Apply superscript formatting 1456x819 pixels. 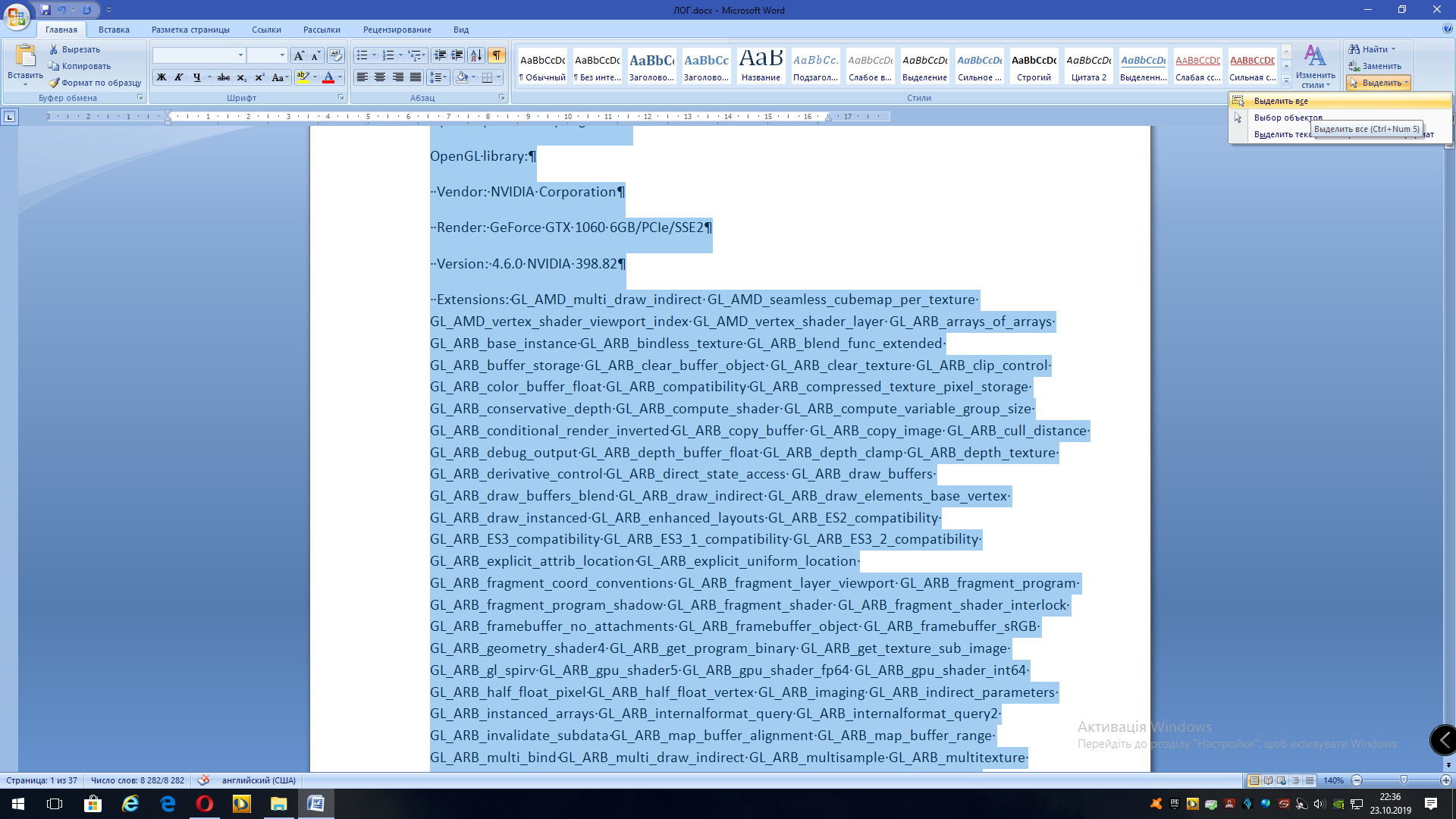[x=259, y=77]
